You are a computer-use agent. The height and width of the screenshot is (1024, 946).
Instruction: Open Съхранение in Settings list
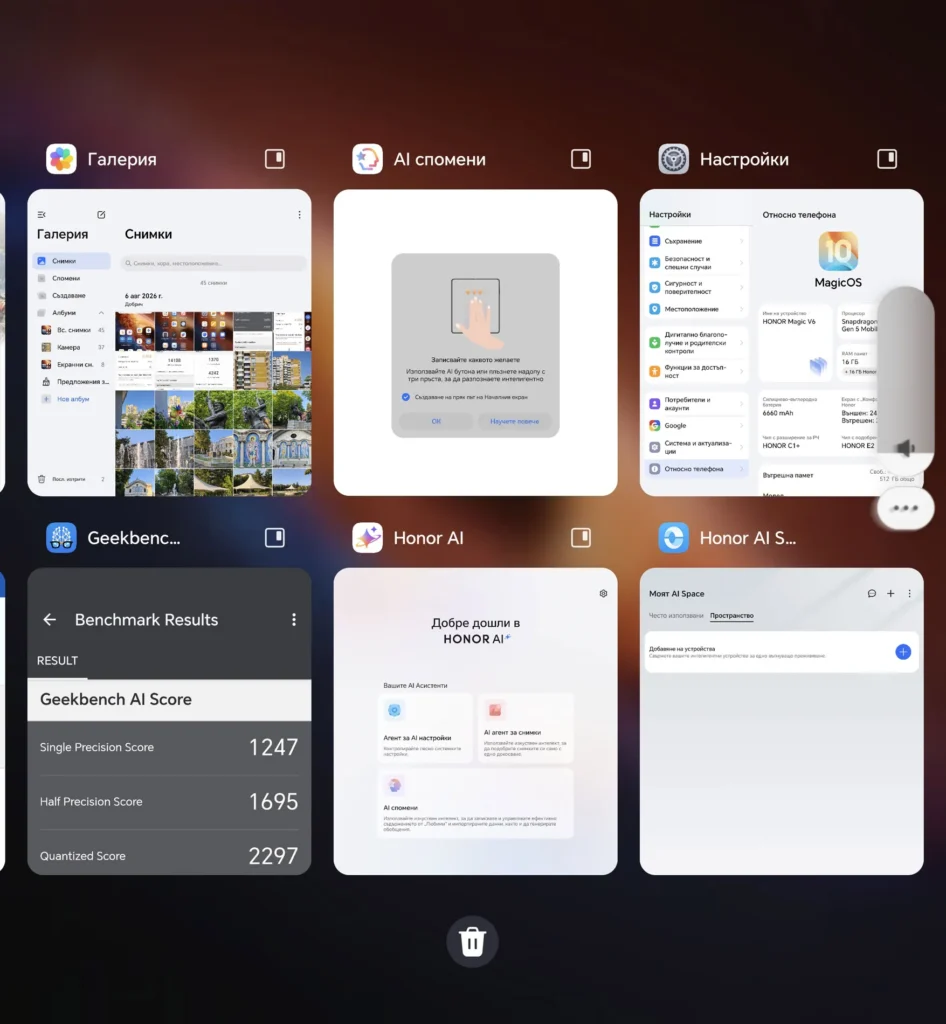pyautogui.click(x=697, y=241)
